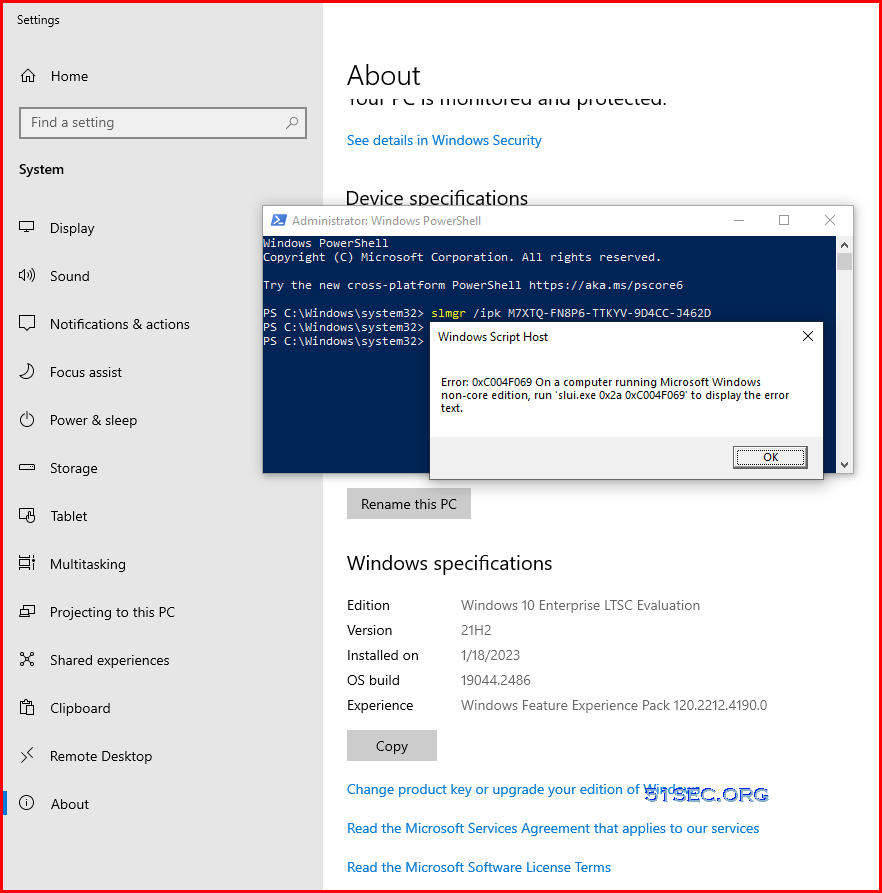This screenshot has height=893, width=882.
Task: Open the Microsoft Software License Terms link
Action: [479, 867]
